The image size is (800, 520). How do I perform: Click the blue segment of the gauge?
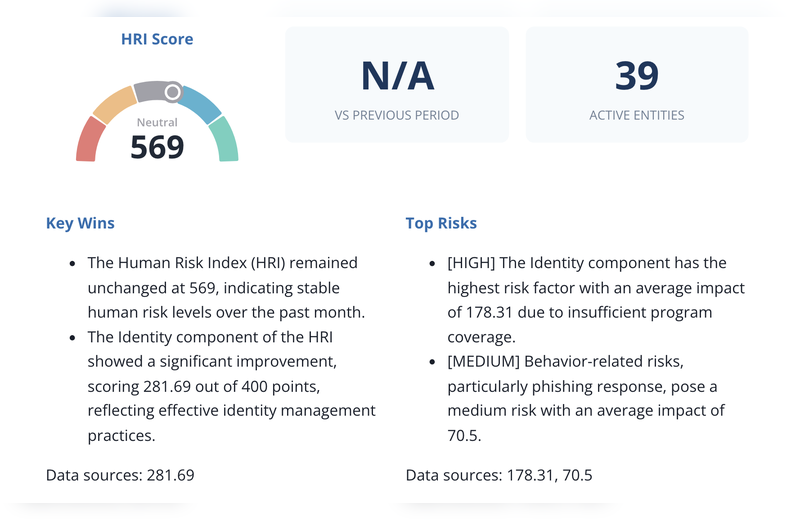click(x=202, y=104)
